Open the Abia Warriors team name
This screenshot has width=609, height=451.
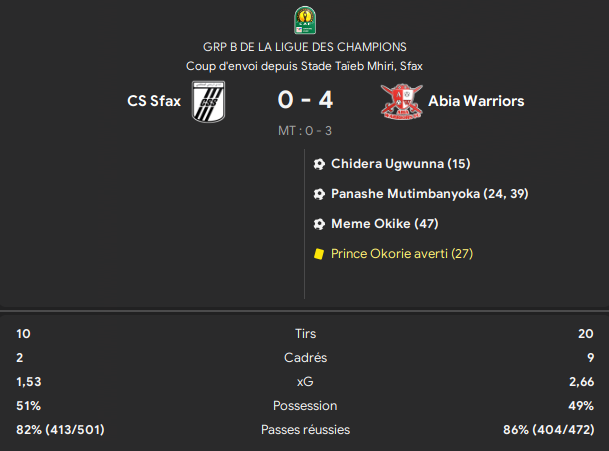476,101
